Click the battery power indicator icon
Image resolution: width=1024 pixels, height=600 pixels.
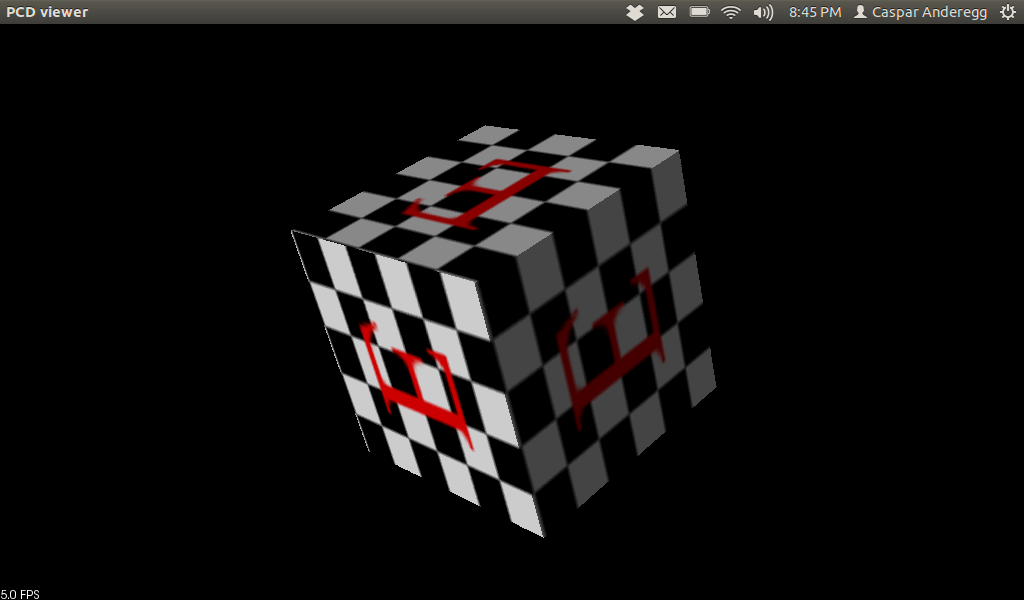[x=699, y=12]
